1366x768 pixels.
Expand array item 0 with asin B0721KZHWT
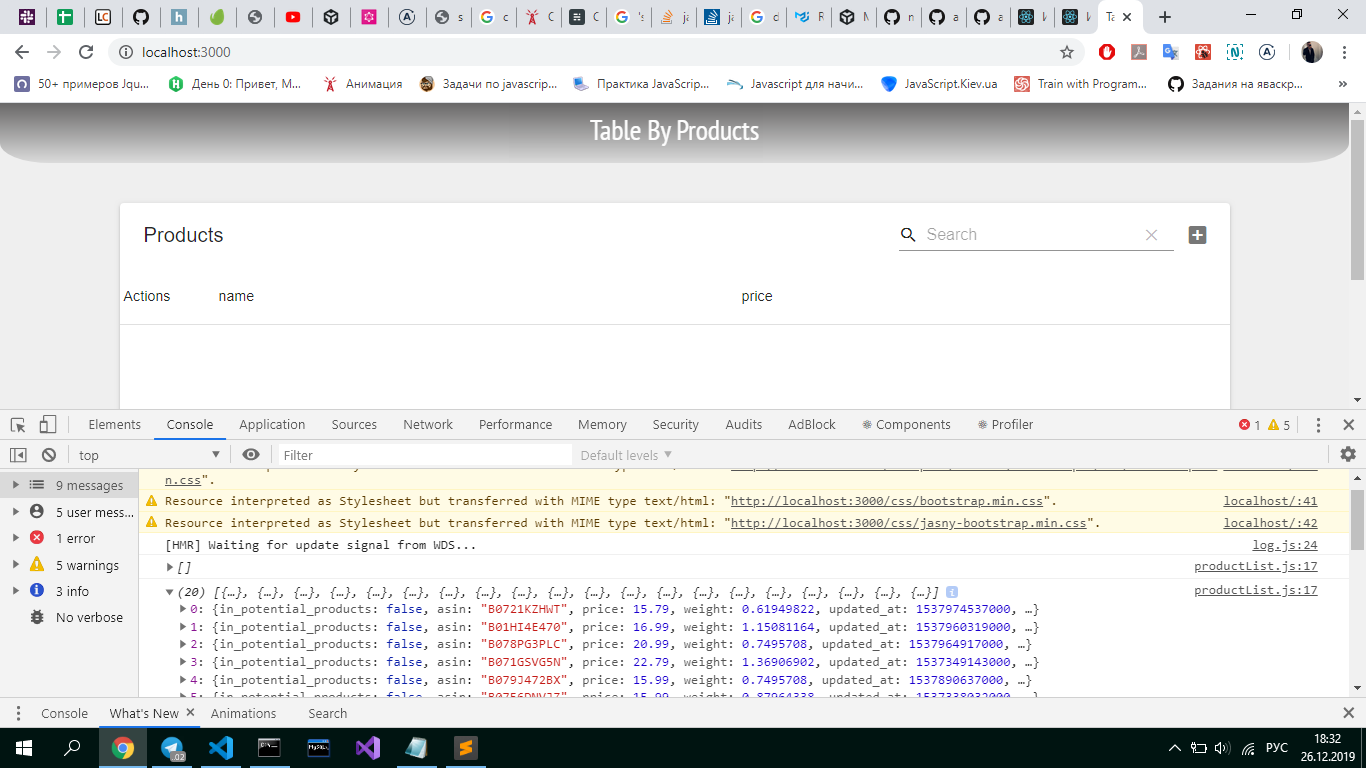[x=183, y=609]
